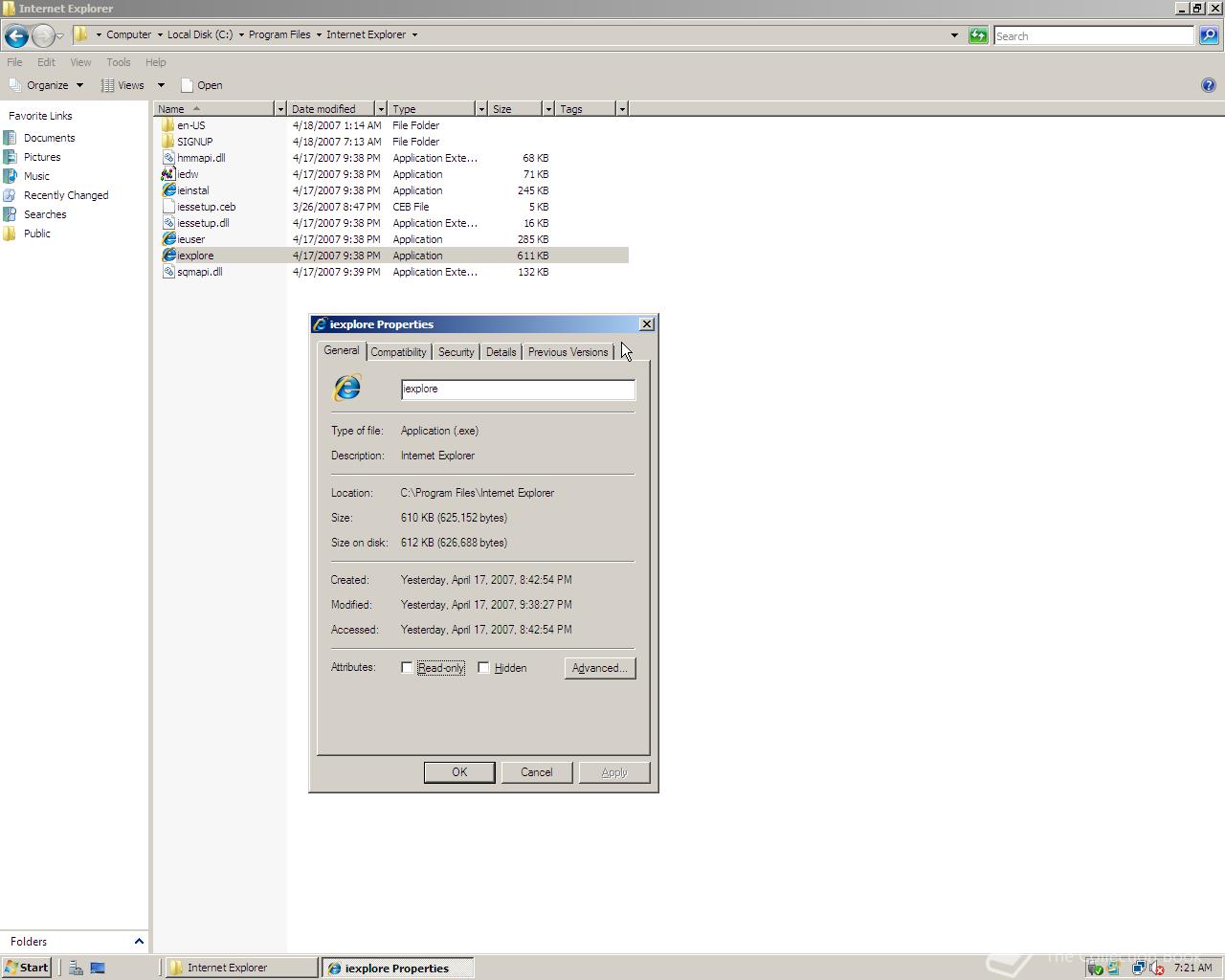This screenshot has height=980, width=1225.
Task: Select the ieinstal application icon
Action: (x=168, y=190)
